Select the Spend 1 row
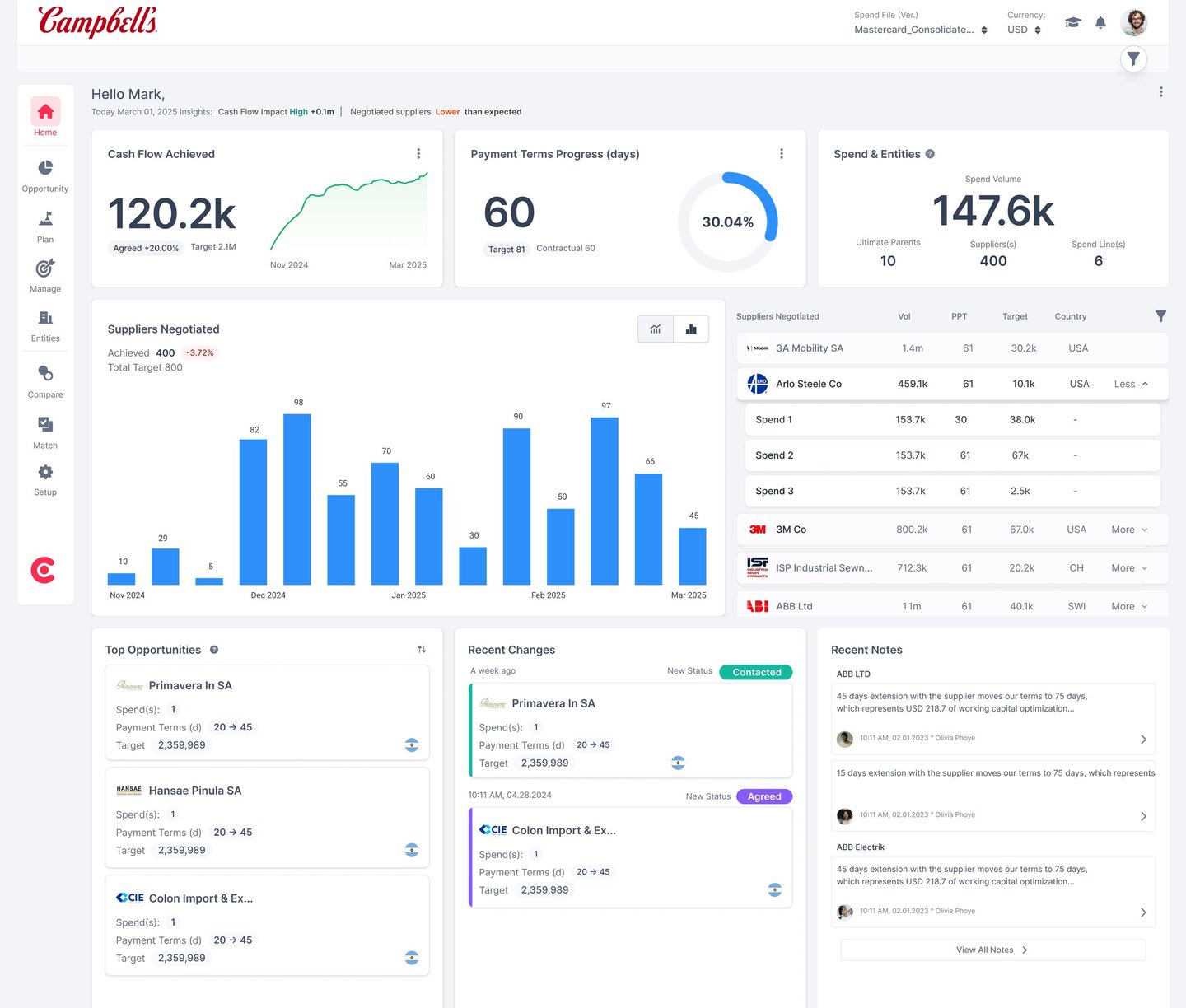The width and height of the screenshot is (1186, 1008). pyautogui.click(x=952, y=420)
